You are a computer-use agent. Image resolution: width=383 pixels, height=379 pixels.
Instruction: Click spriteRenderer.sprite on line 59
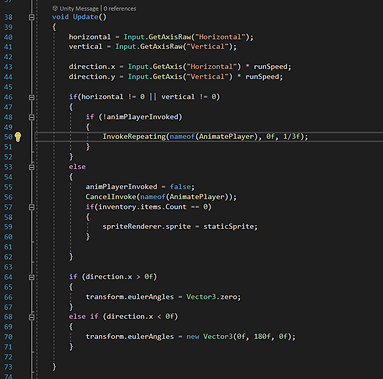(x=147, y=227)
